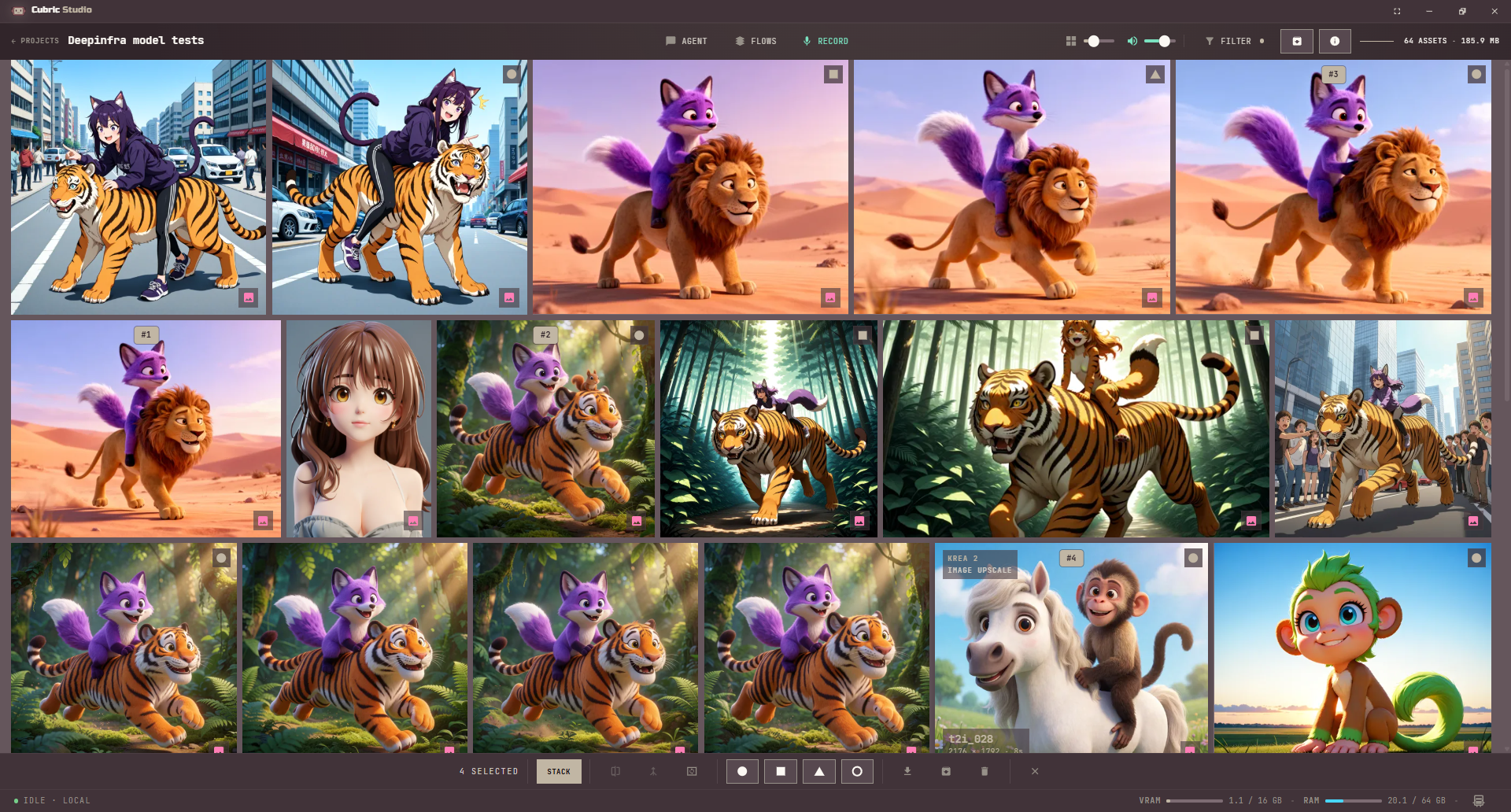Adjust the volume slider
The width and height of the screenshot is (1511, 812).
1159,41
